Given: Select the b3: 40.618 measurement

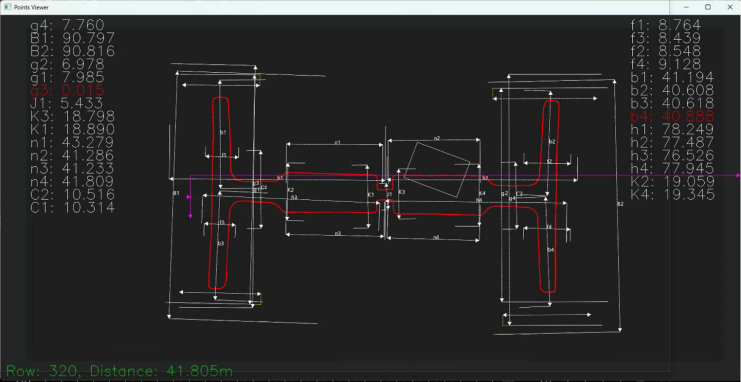Looking at the screenshot, I should coord(672,104).
